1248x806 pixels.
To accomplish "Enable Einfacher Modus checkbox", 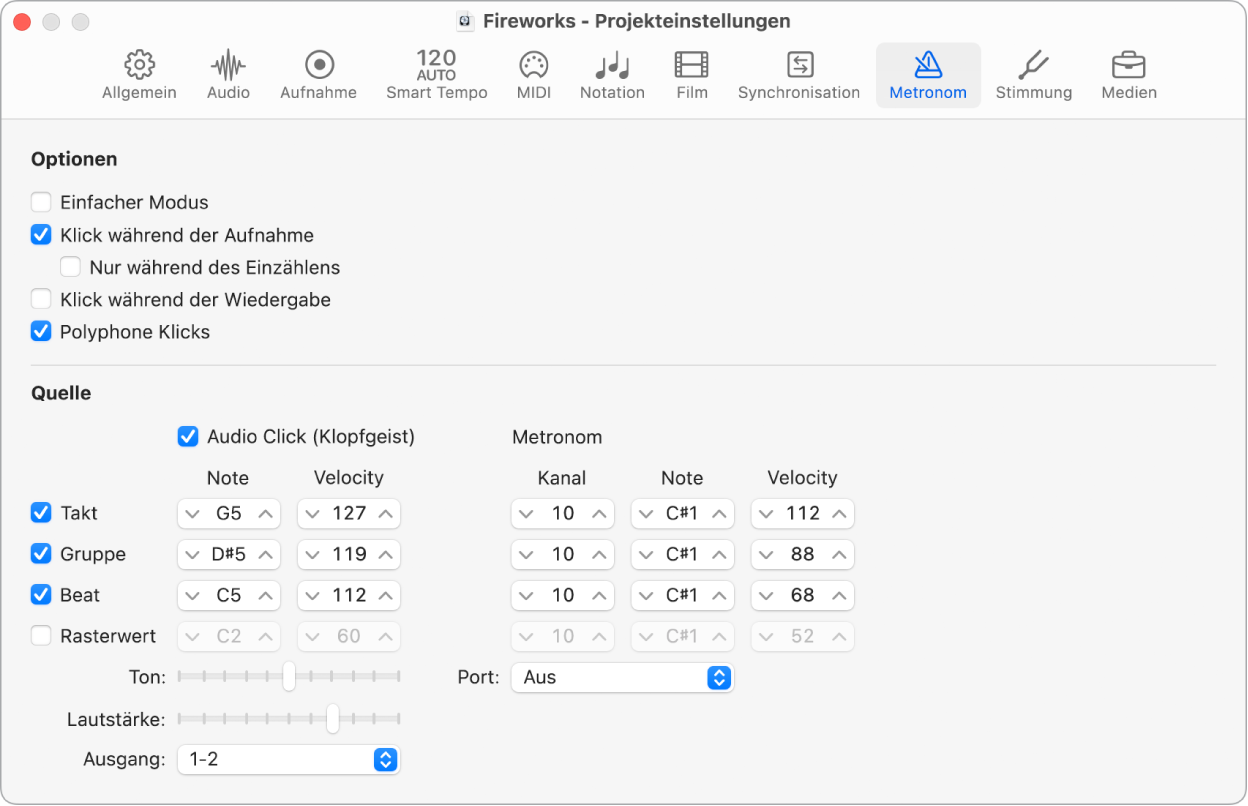I will point(41,203).
